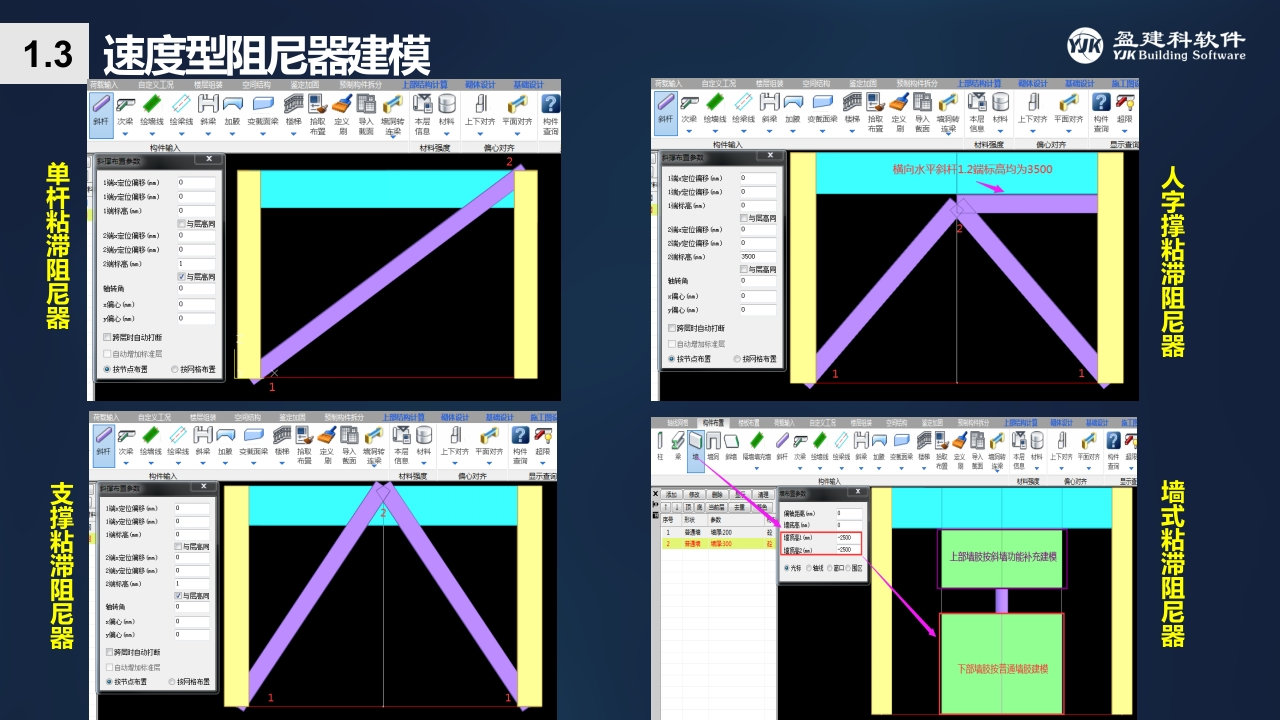1280x720 pixels.
Task: Select the 梁 (beam) tool icon
Action: [x=677, y=441]
